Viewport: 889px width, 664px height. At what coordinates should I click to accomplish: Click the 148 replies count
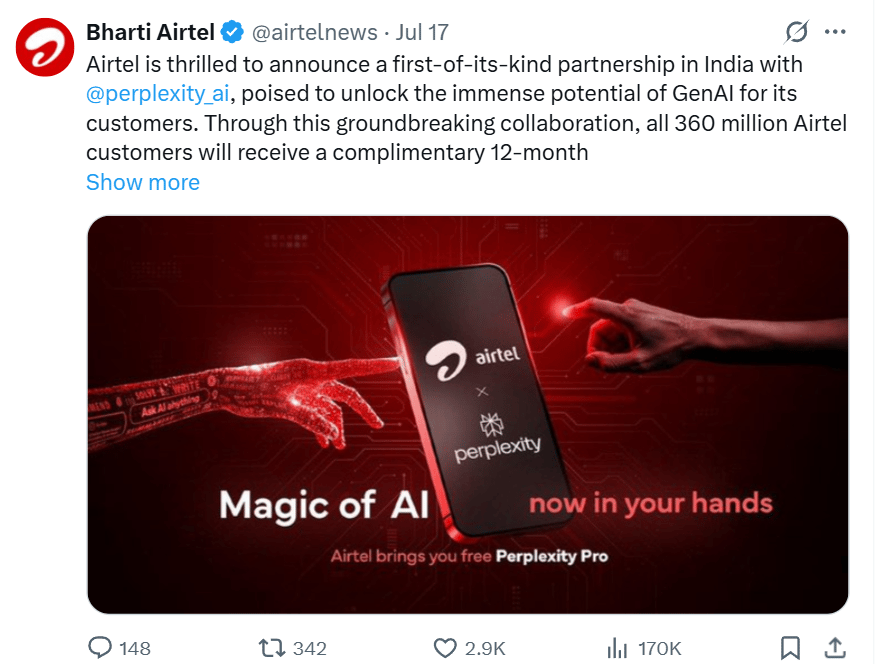coord(135,648)
